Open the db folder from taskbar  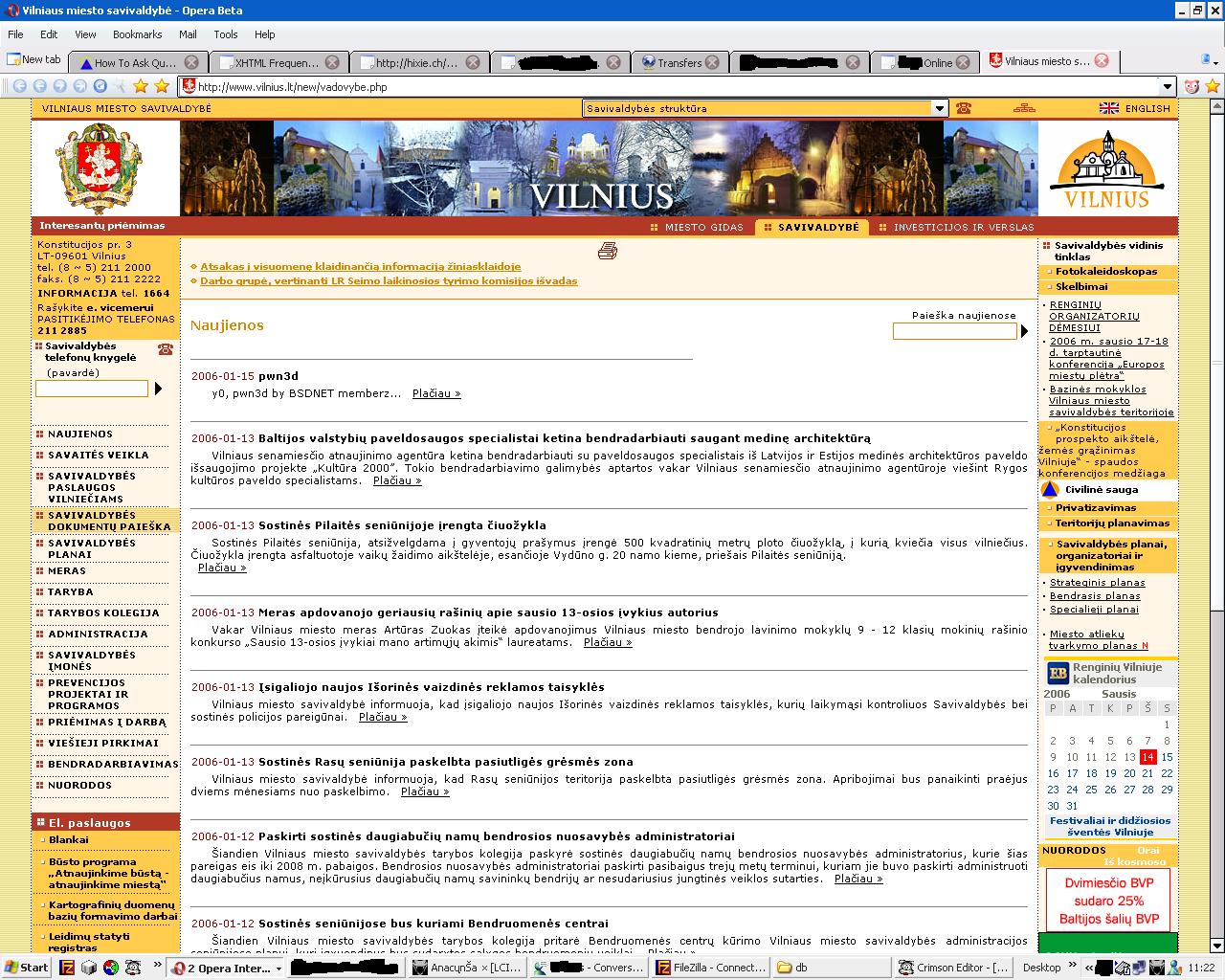click(x=830, y=968)
